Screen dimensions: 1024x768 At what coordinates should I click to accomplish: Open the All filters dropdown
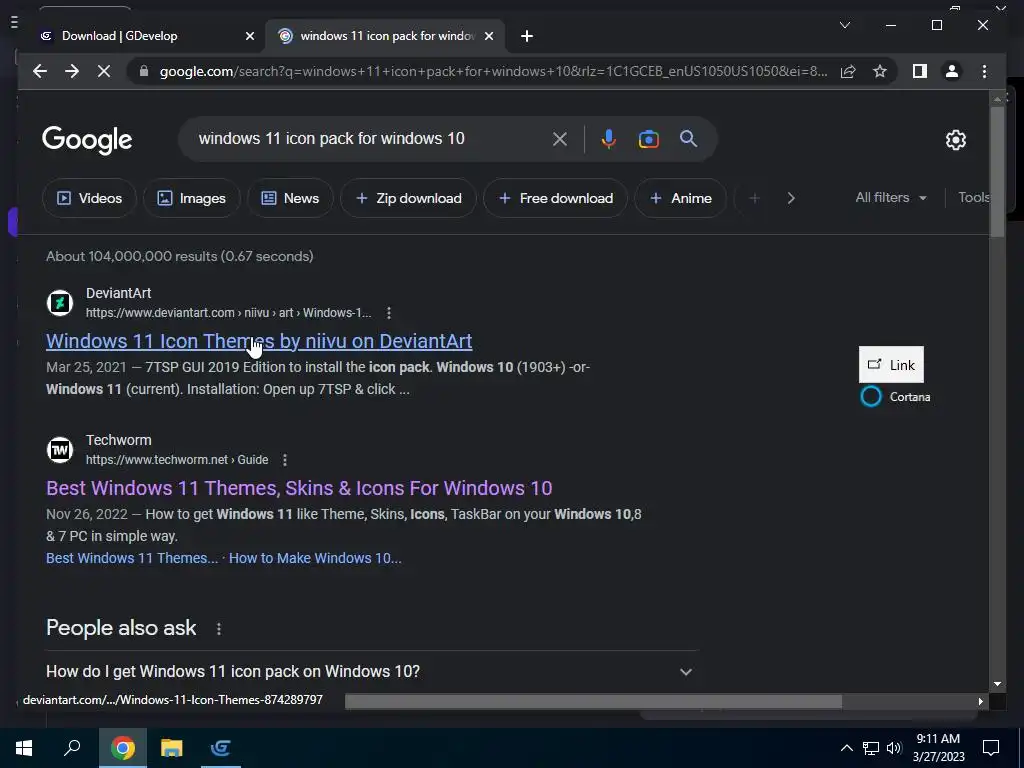click(x=891, y=197)
